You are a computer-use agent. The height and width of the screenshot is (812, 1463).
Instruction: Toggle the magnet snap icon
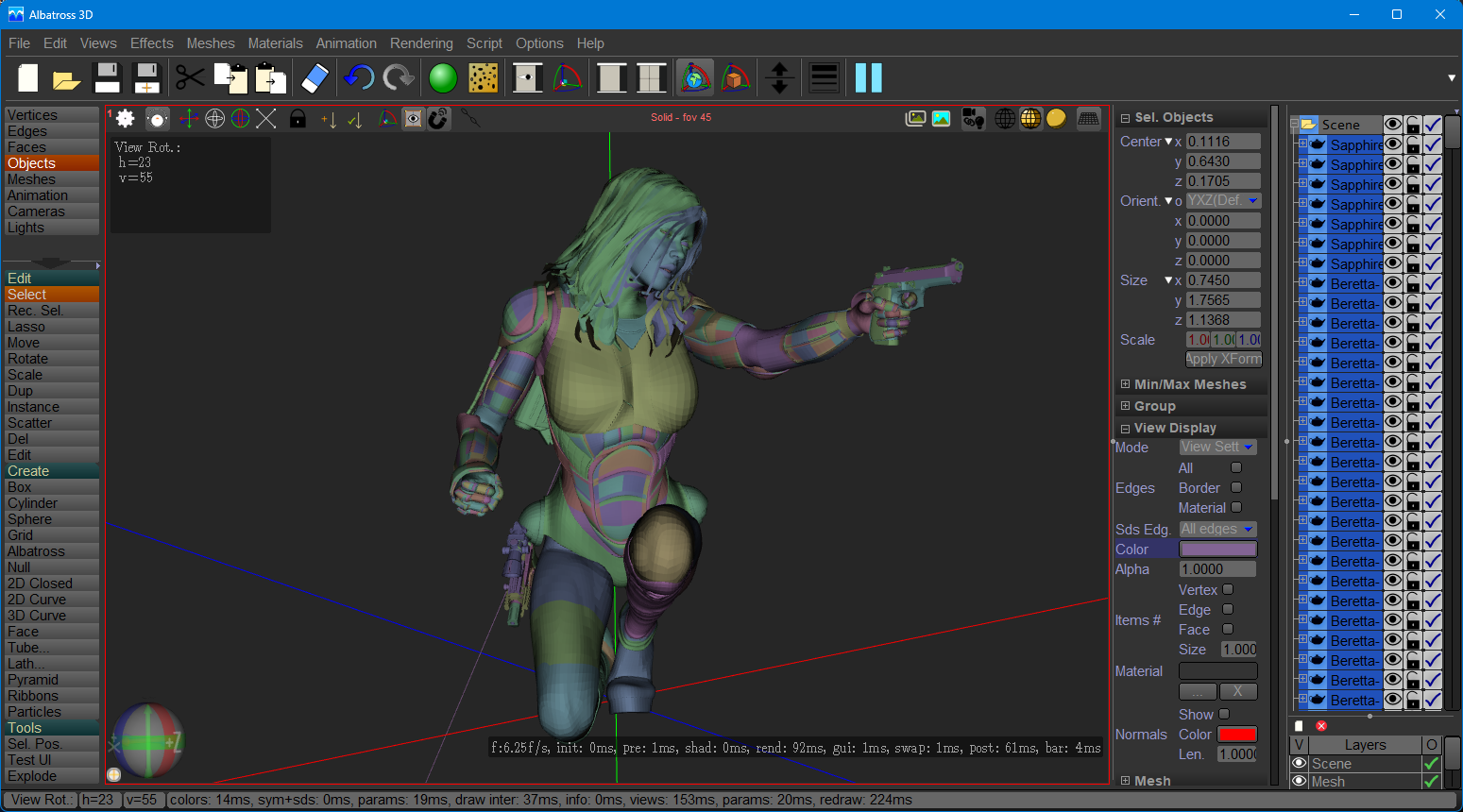point(439,118)
